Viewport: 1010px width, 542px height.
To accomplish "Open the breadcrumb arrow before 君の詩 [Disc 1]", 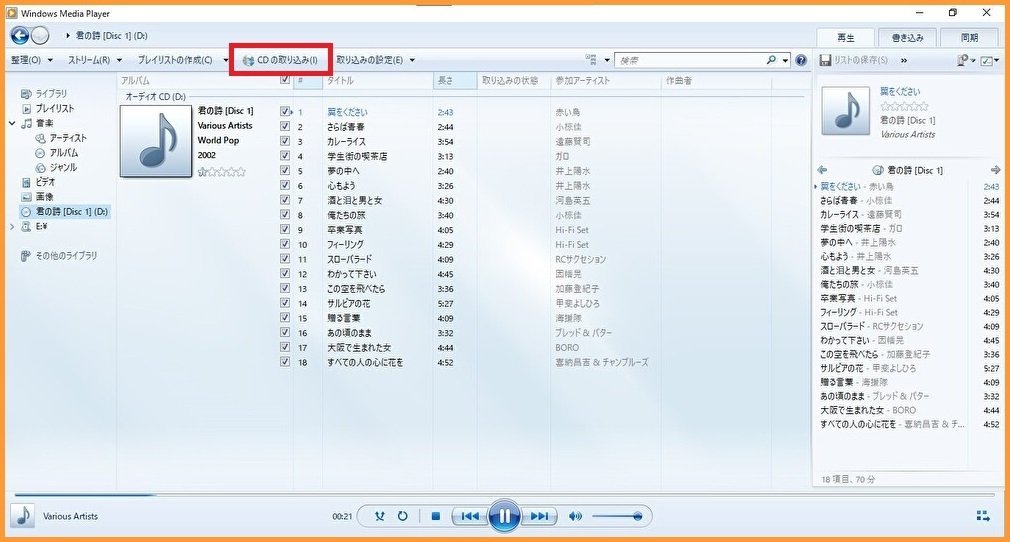I will (x=68, y=35).
